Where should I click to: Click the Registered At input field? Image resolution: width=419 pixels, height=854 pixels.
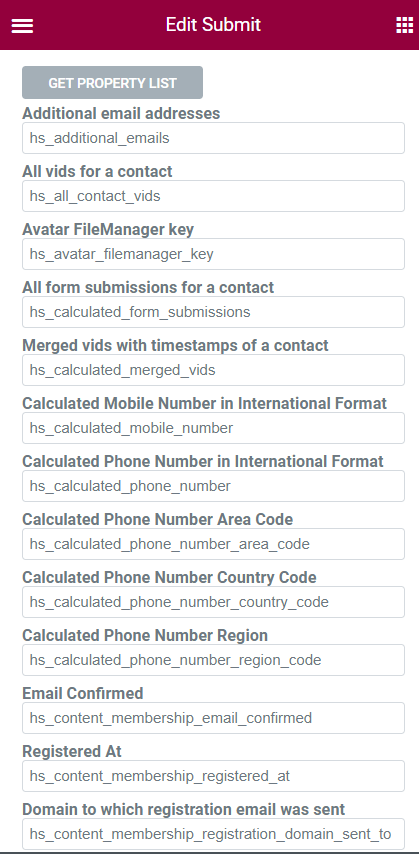pyautogui.click(x=213, y=776)
